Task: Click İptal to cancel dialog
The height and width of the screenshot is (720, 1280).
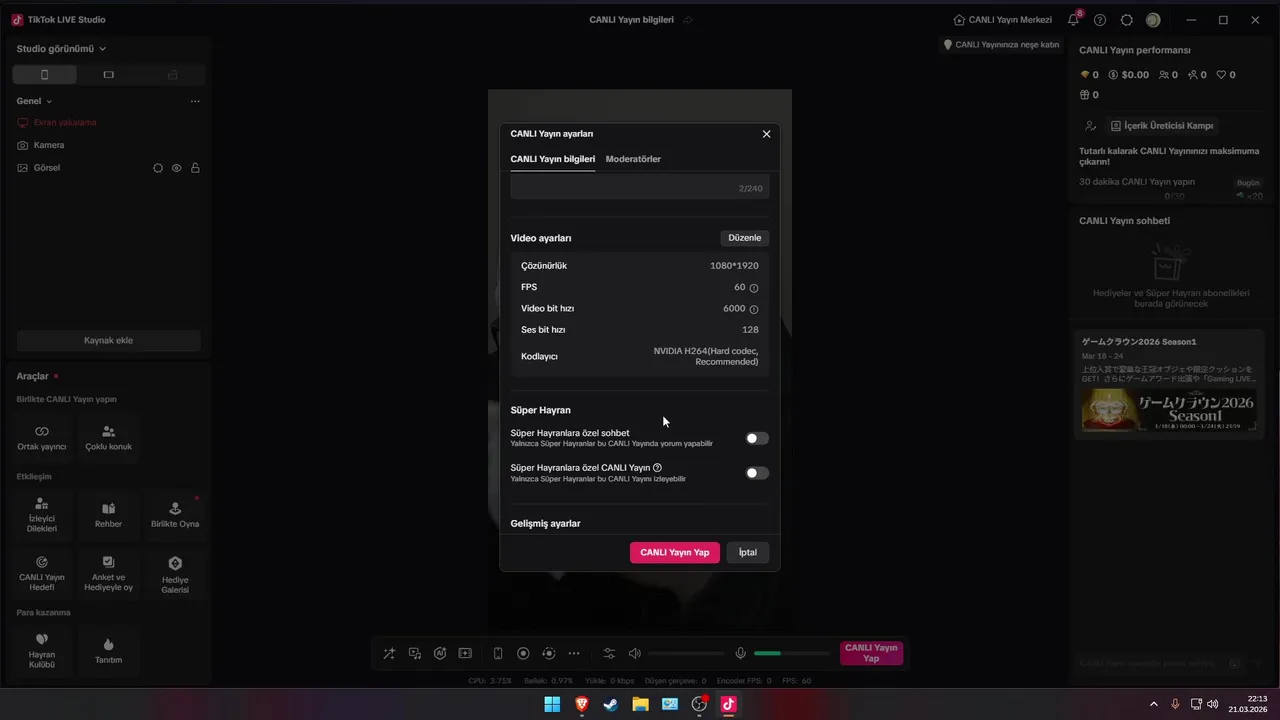Action: pyautogui.click(x=748, y=552)
